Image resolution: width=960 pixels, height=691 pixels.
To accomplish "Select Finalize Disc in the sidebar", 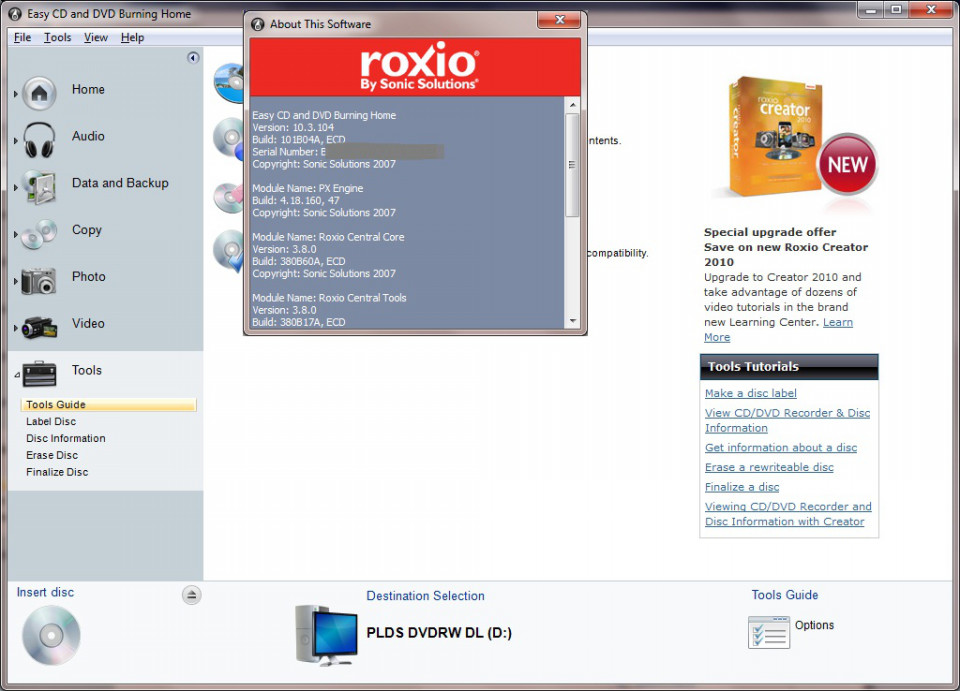I will pyautogui.click(x=57, y=472).
